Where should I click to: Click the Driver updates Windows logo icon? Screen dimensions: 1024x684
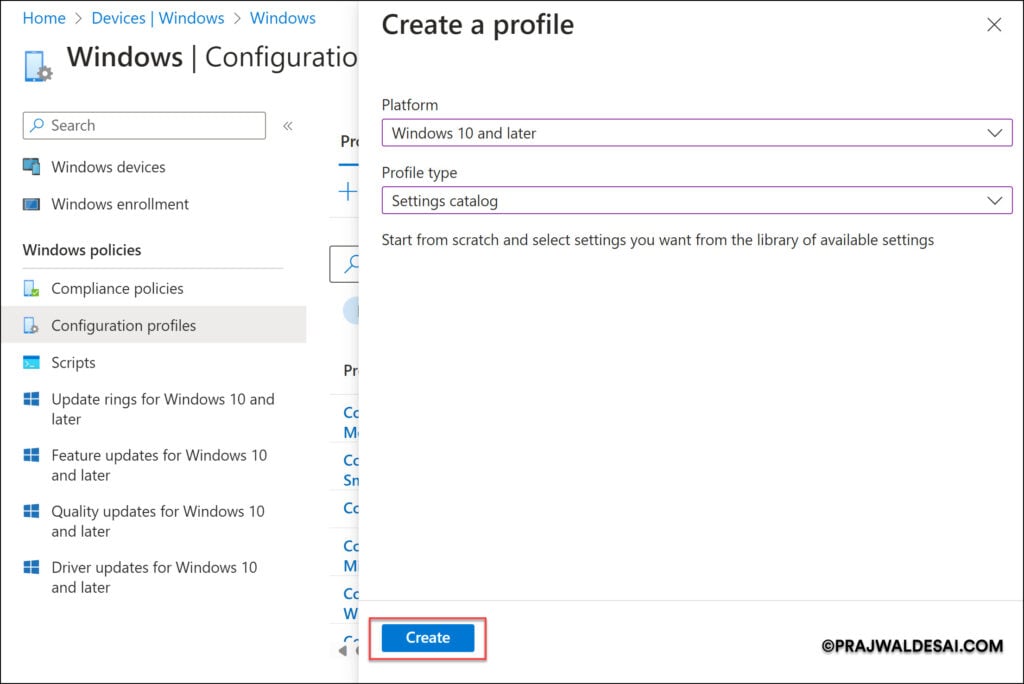coord(31,568)
